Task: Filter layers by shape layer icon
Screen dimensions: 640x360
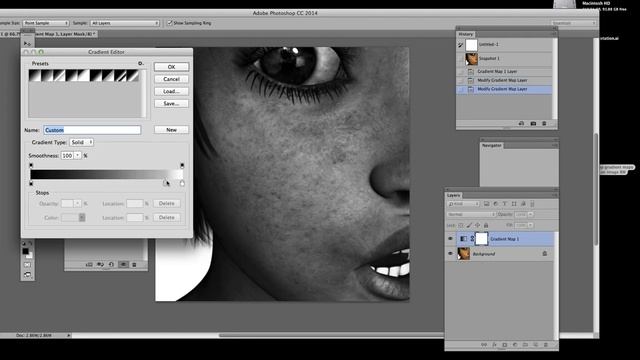Action: click(x=514, y=204)
